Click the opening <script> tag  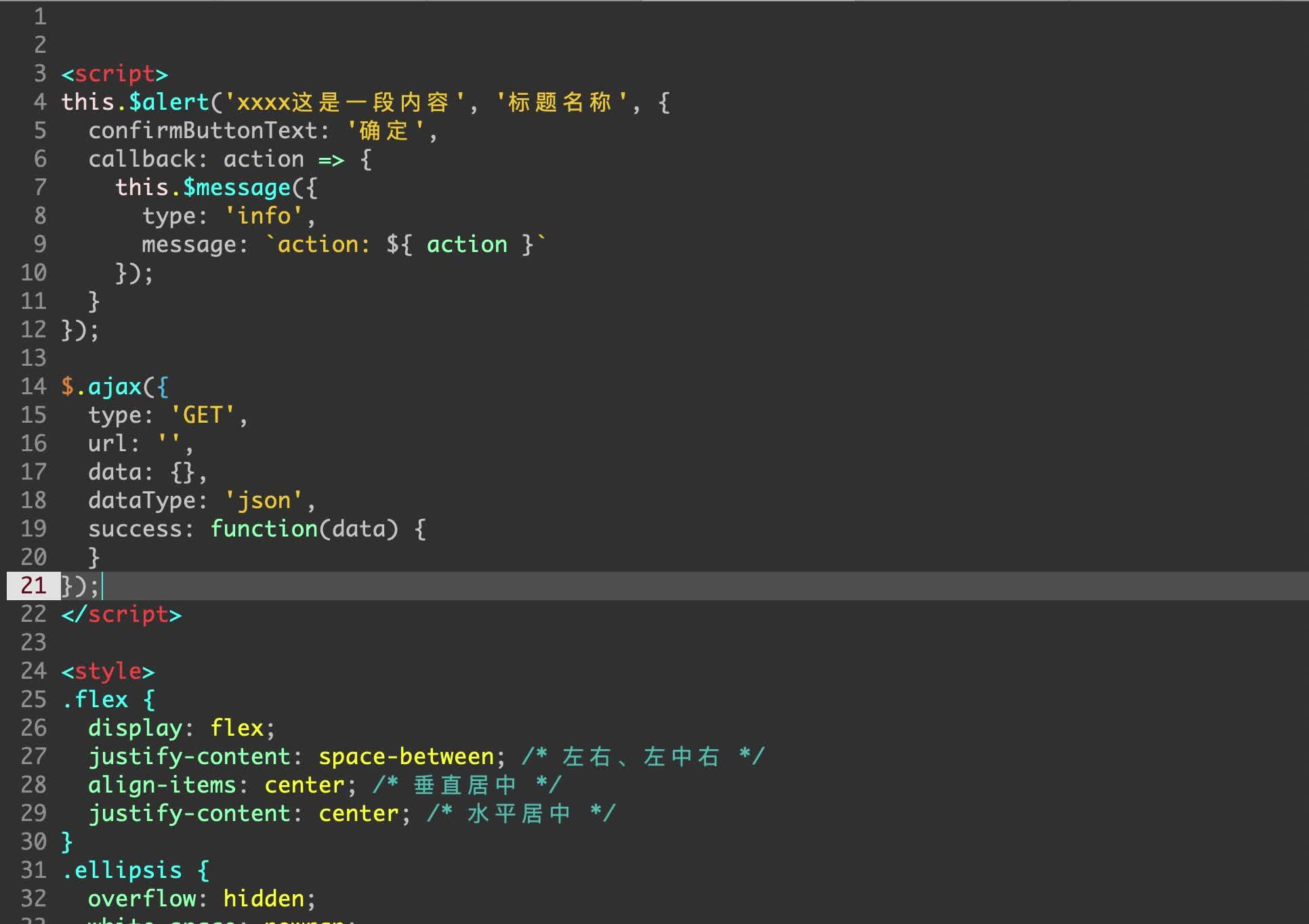[112, 73]
